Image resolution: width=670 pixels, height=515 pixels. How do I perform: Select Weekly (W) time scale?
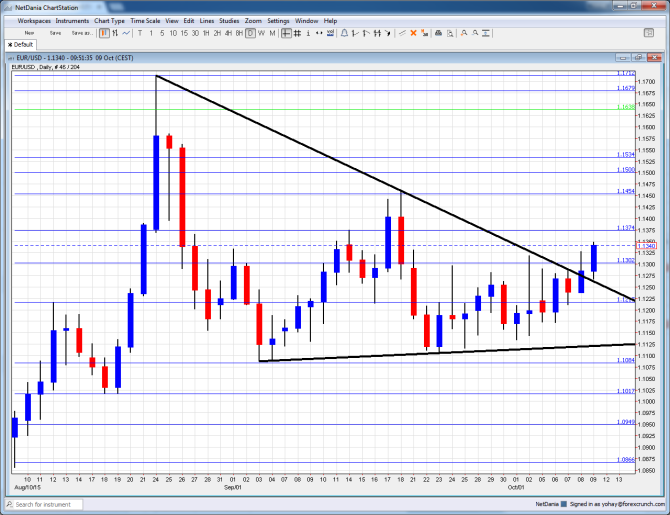pos(262,33)
